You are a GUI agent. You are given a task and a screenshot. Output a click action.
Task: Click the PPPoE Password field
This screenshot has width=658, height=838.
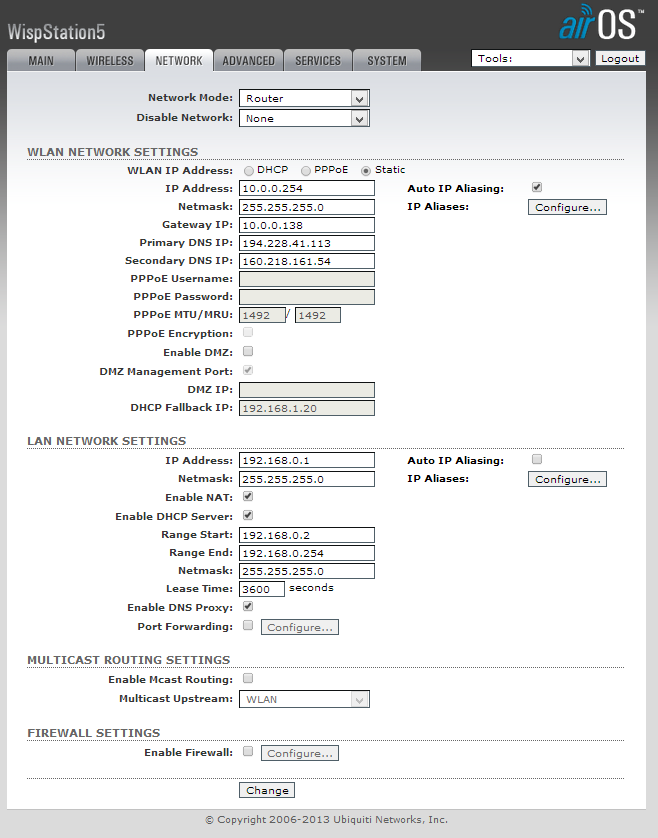[307, 297]
